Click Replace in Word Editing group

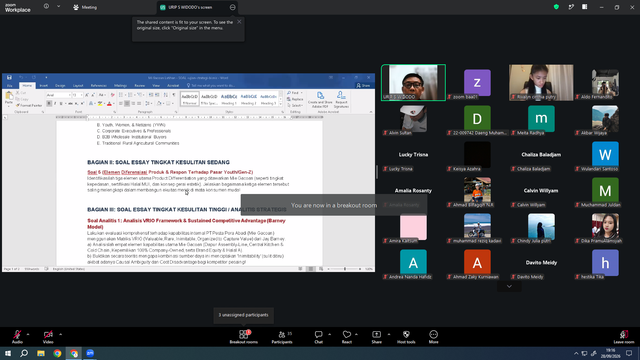[296, 99]
